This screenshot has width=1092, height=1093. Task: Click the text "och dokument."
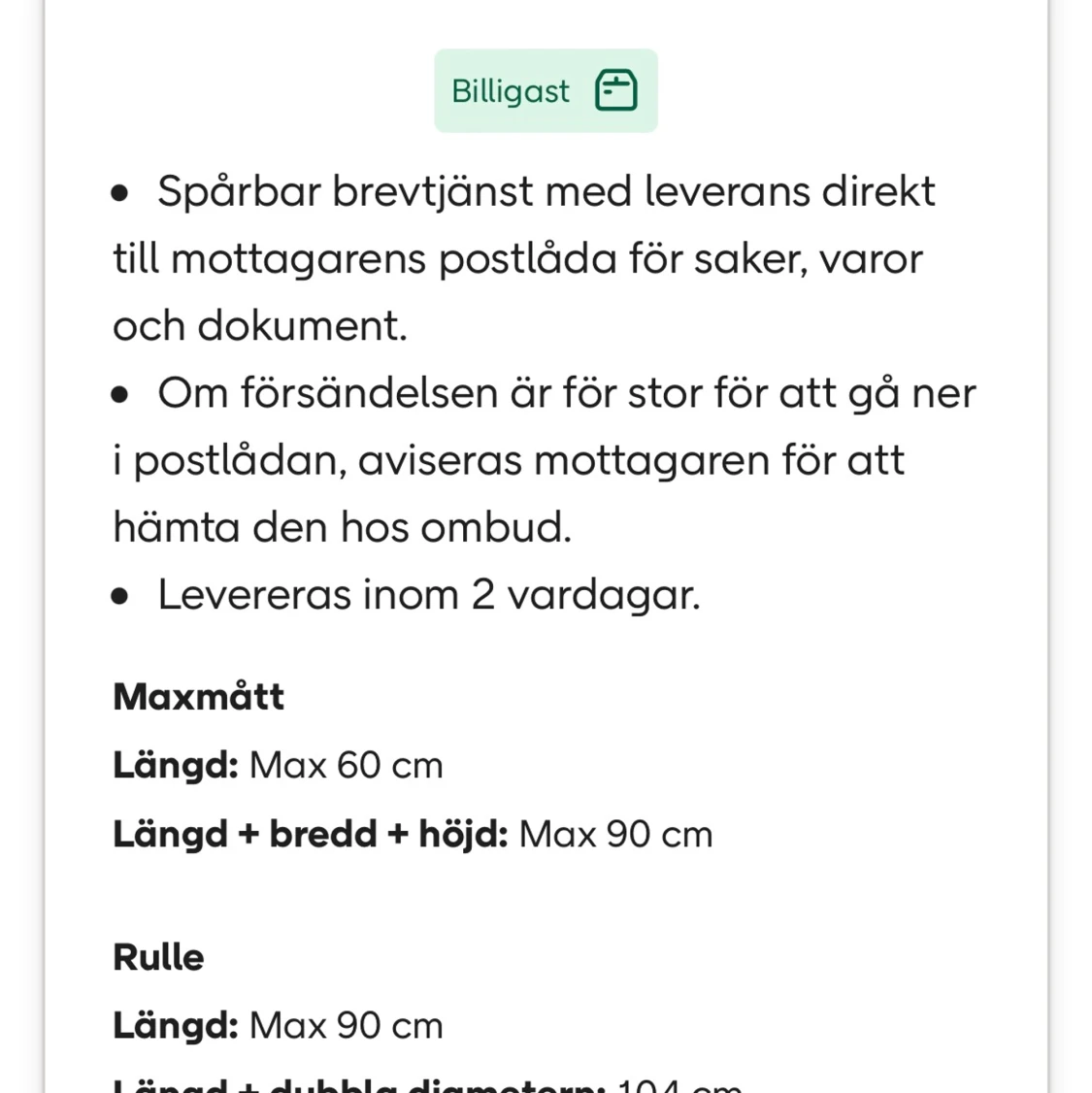point(260,326)
